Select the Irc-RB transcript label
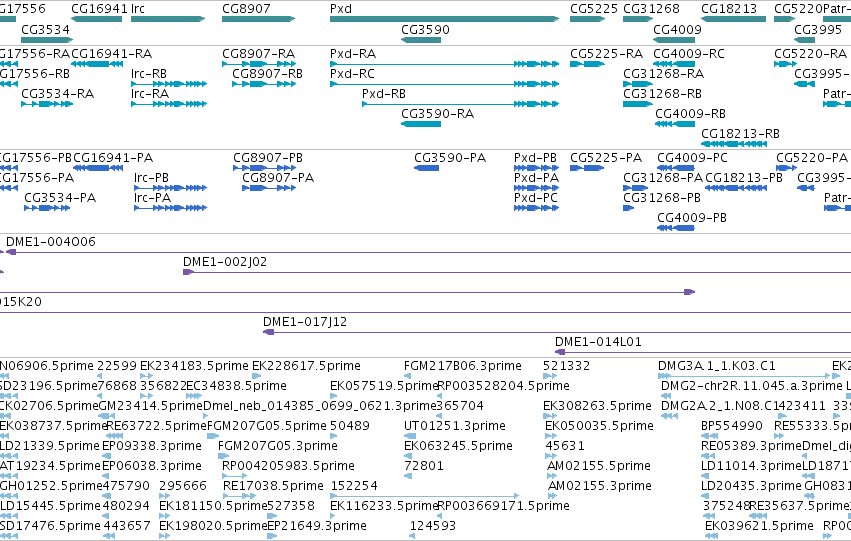Image resolution: width=851 pixels, height=541 pixels. click(149, 74)
